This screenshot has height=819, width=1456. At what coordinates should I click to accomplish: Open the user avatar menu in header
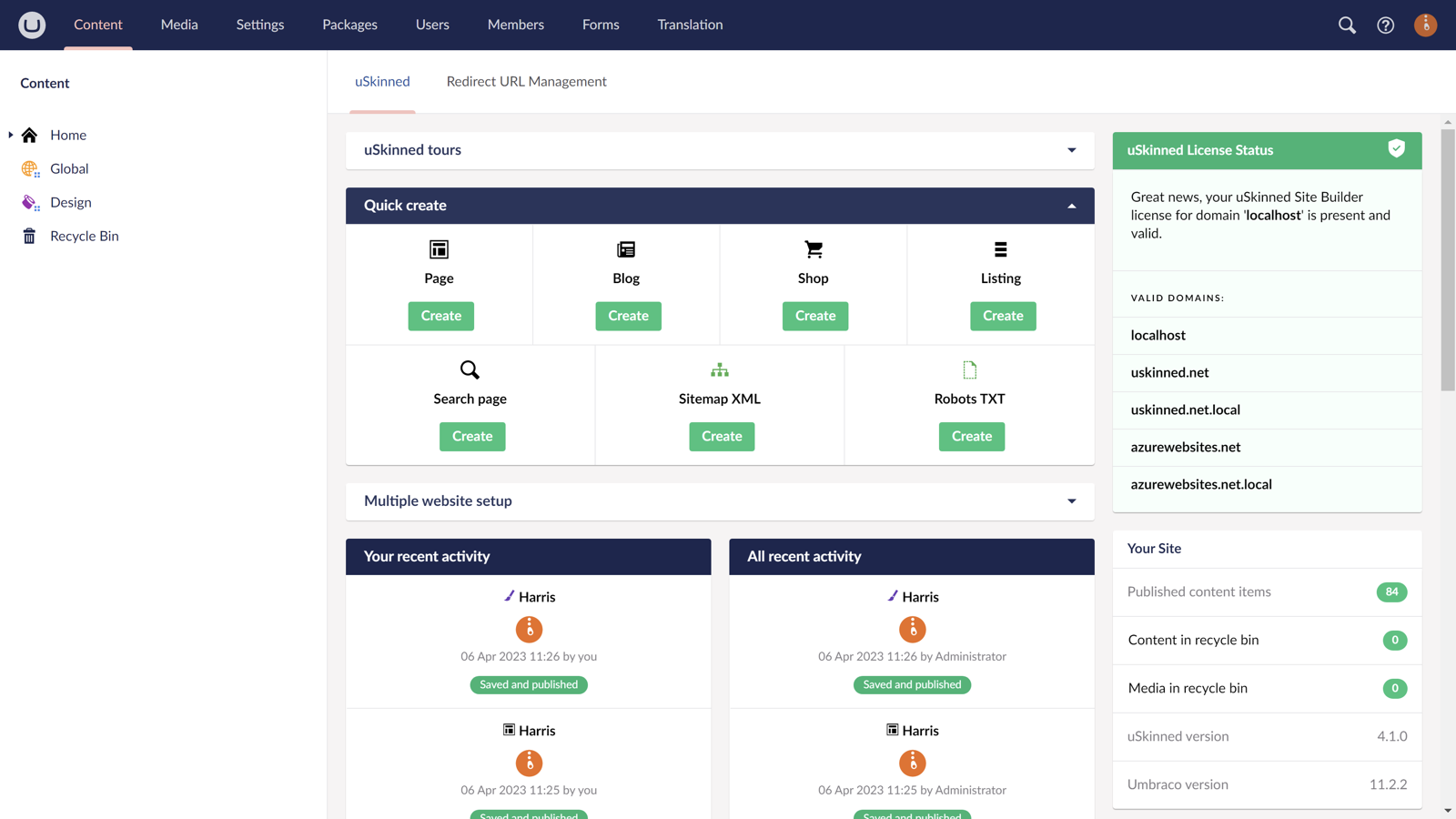pos(1425,25)
